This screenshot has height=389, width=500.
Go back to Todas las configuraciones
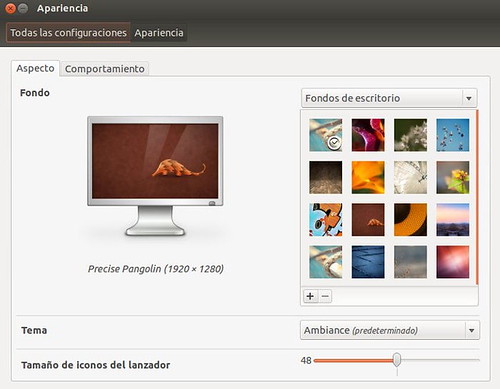point(68,33)
